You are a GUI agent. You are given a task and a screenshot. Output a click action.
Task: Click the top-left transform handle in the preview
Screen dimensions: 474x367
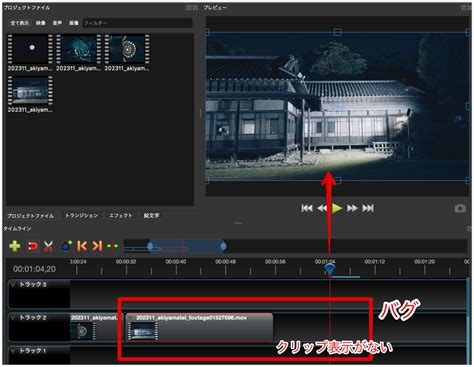(207, 32)
